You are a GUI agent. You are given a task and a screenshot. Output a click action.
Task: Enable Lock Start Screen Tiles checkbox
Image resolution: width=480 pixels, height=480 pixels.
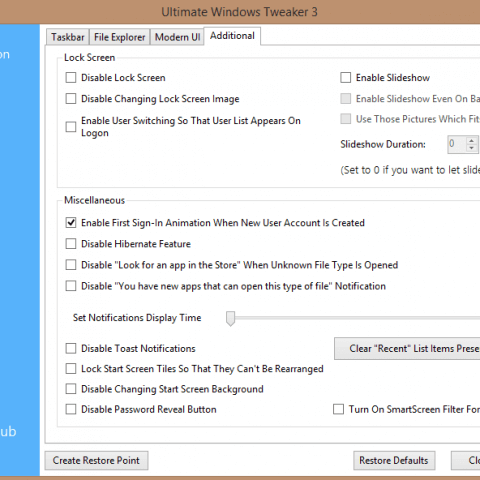click(x=71, y=369)
